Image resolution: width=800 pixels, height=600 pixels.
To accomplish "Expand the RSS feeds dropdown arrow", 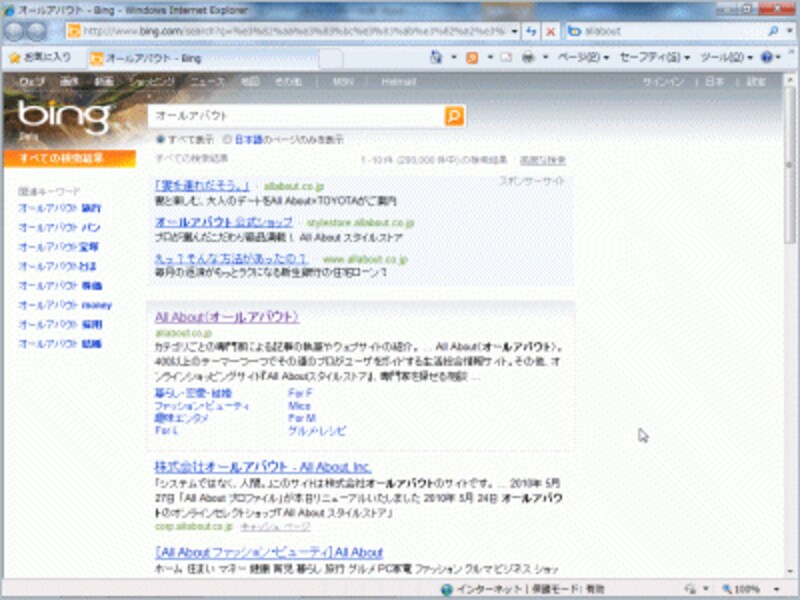I will pyautogui.click(x=490, y=57).
